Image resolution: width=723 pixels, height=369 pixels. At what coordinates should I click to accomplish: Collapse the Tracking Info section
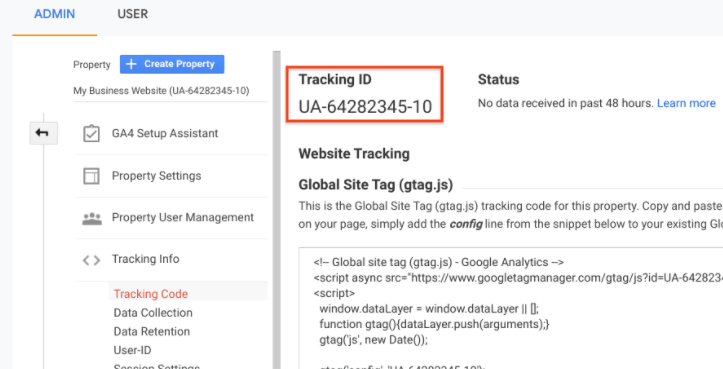tap(145, 259)
